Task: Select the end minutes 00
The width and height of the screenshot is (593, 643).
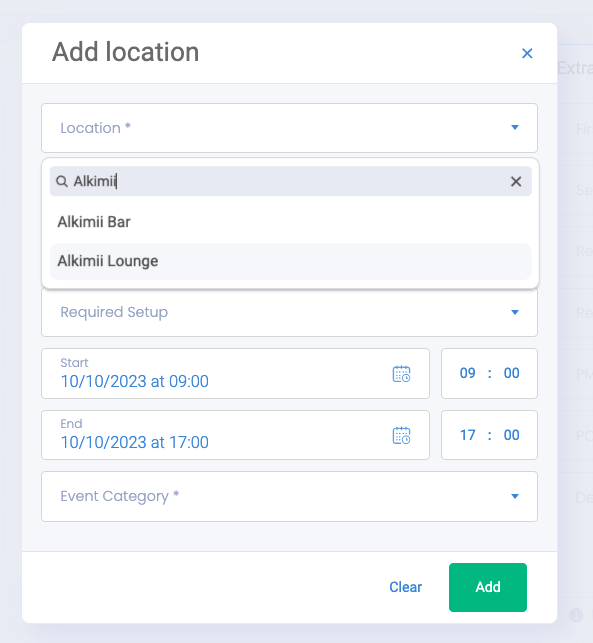Action: (x=511, y=435)
